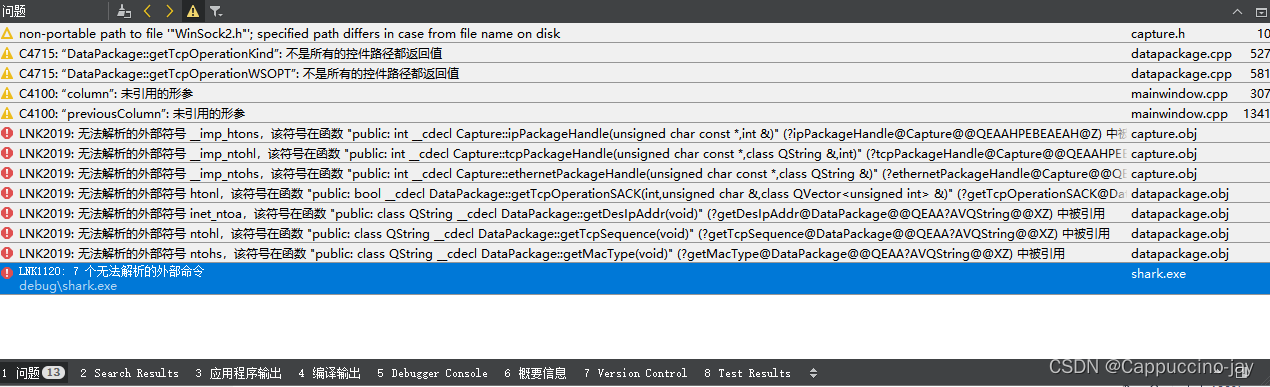Select the C4100 "column" unreferenced parameter warning

[x=635, y=93]
